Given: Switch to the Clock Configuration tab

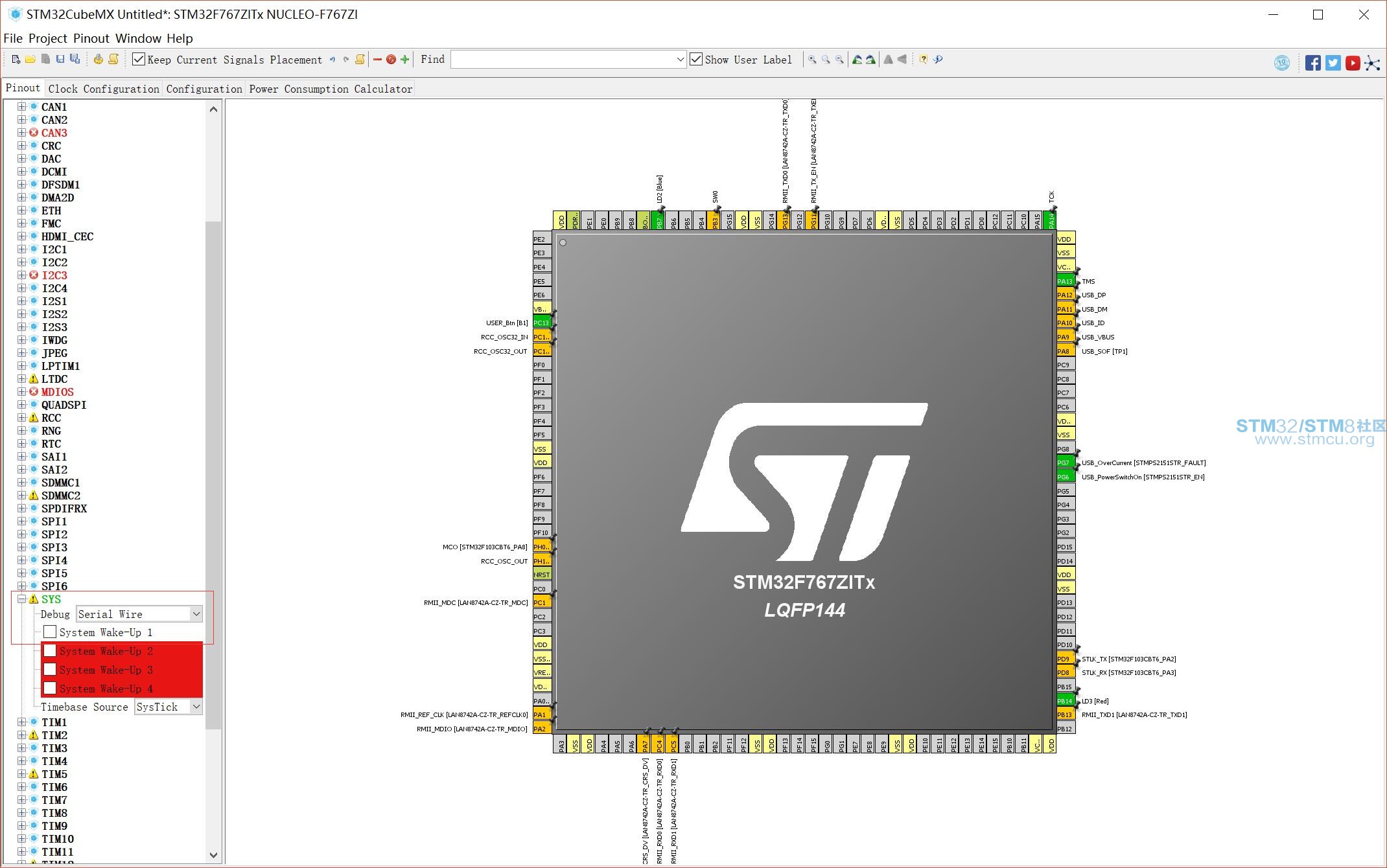Looking at the screenshot, I should click(x=104, y=89).
